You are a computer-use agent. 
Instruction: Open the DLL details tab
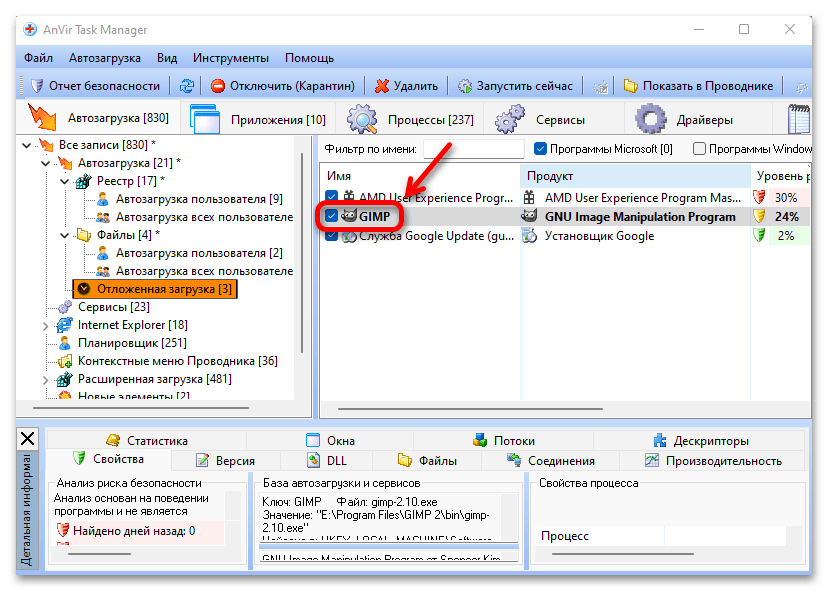pyautogui.click(x=327, y=461)
